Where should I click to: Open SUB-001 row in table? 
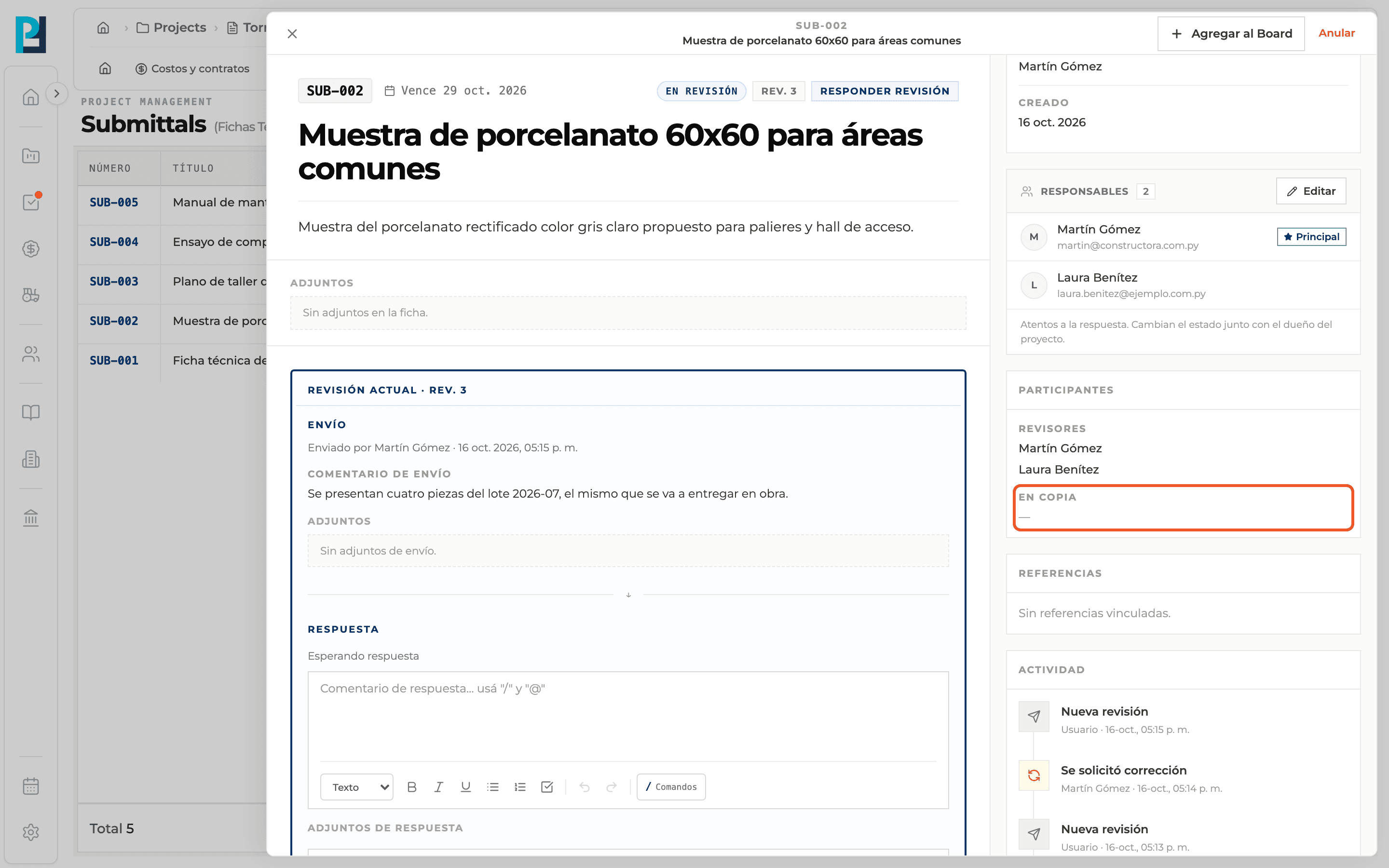coord(172,361)
